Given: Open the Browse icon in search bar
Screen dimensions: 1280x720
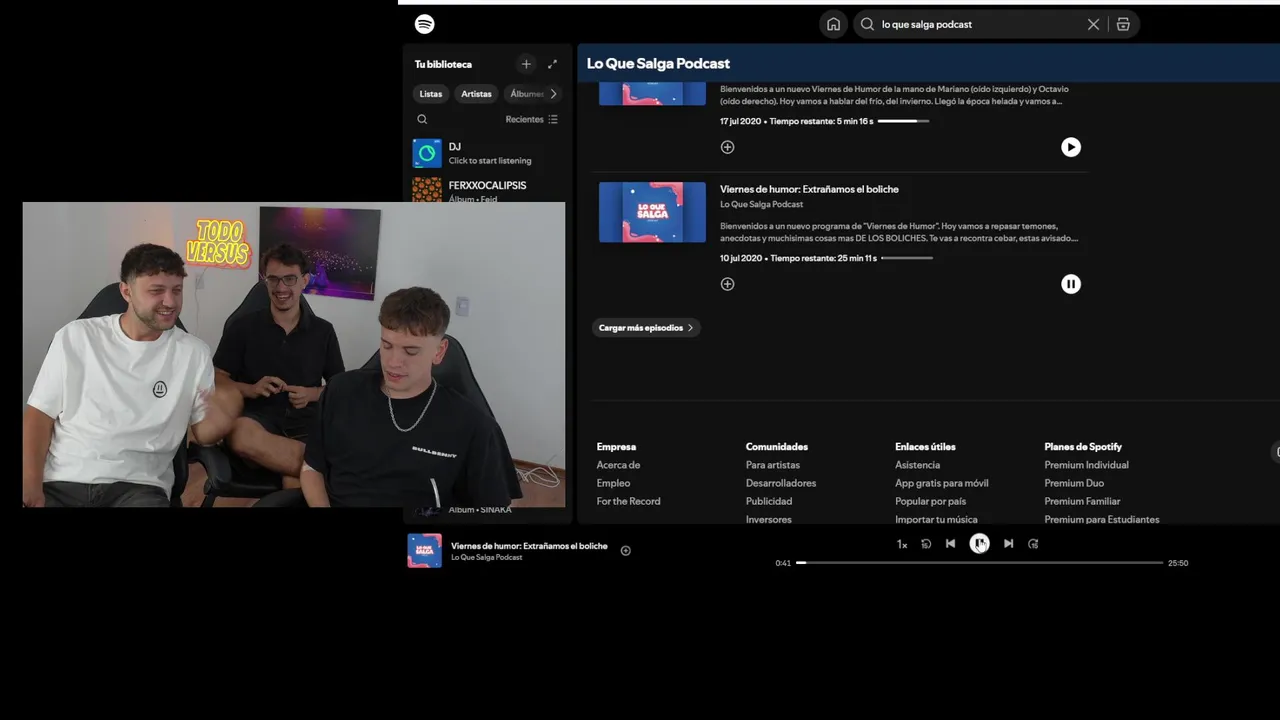Looking at the screenshot, I should [1123, 24].
